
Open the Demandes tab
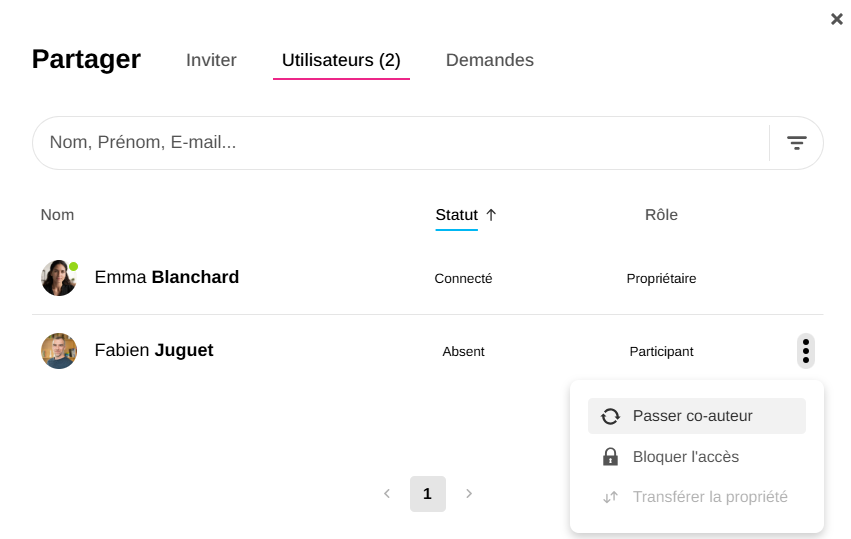pos(490,60)
